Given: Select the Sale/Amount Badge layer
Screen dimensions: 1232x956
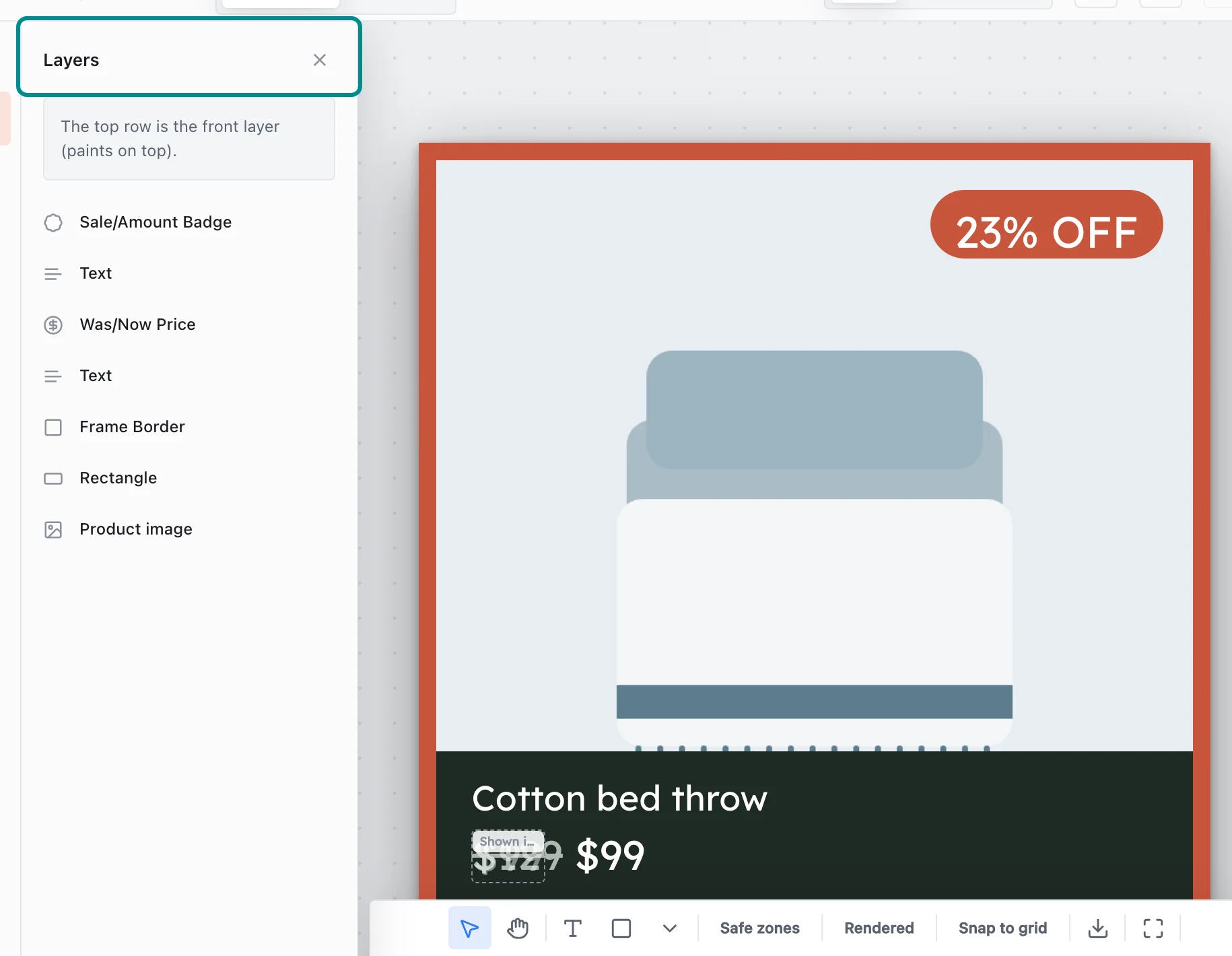Looking at the screenshot, I should pyautogui.click(x=189, y=222).
